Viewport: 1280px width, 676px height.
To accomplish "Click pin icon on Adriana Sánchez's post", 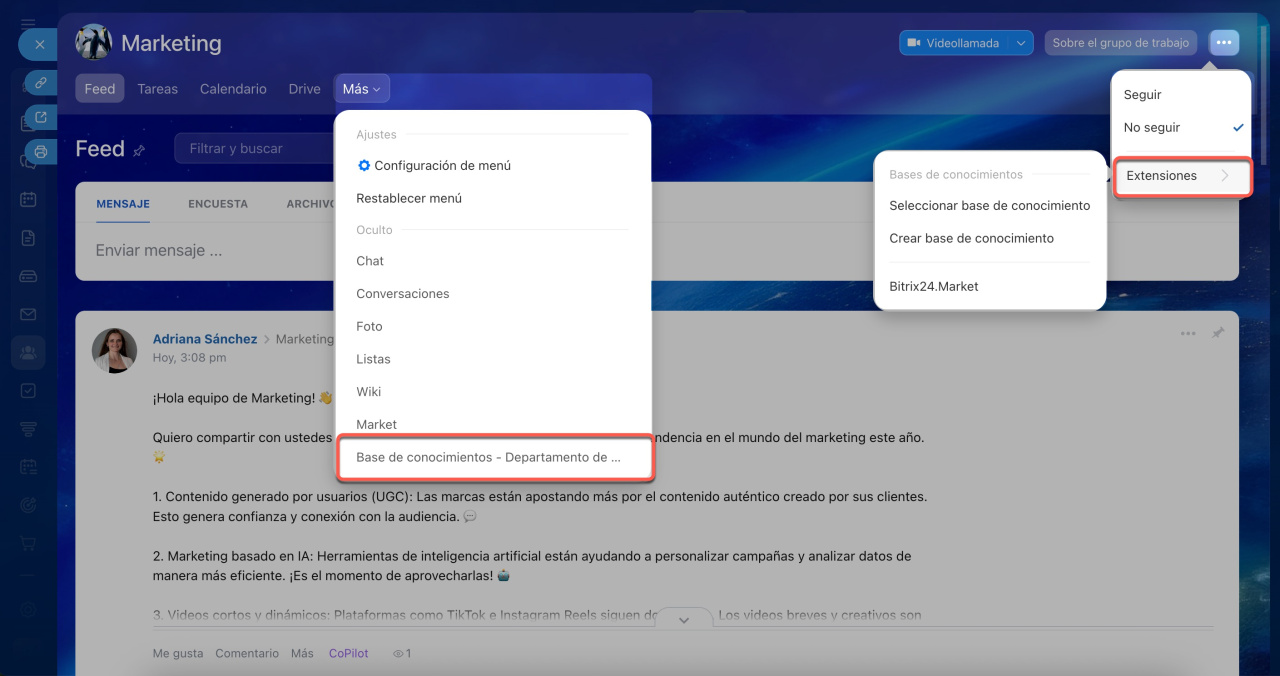I will coord(1217,333).
